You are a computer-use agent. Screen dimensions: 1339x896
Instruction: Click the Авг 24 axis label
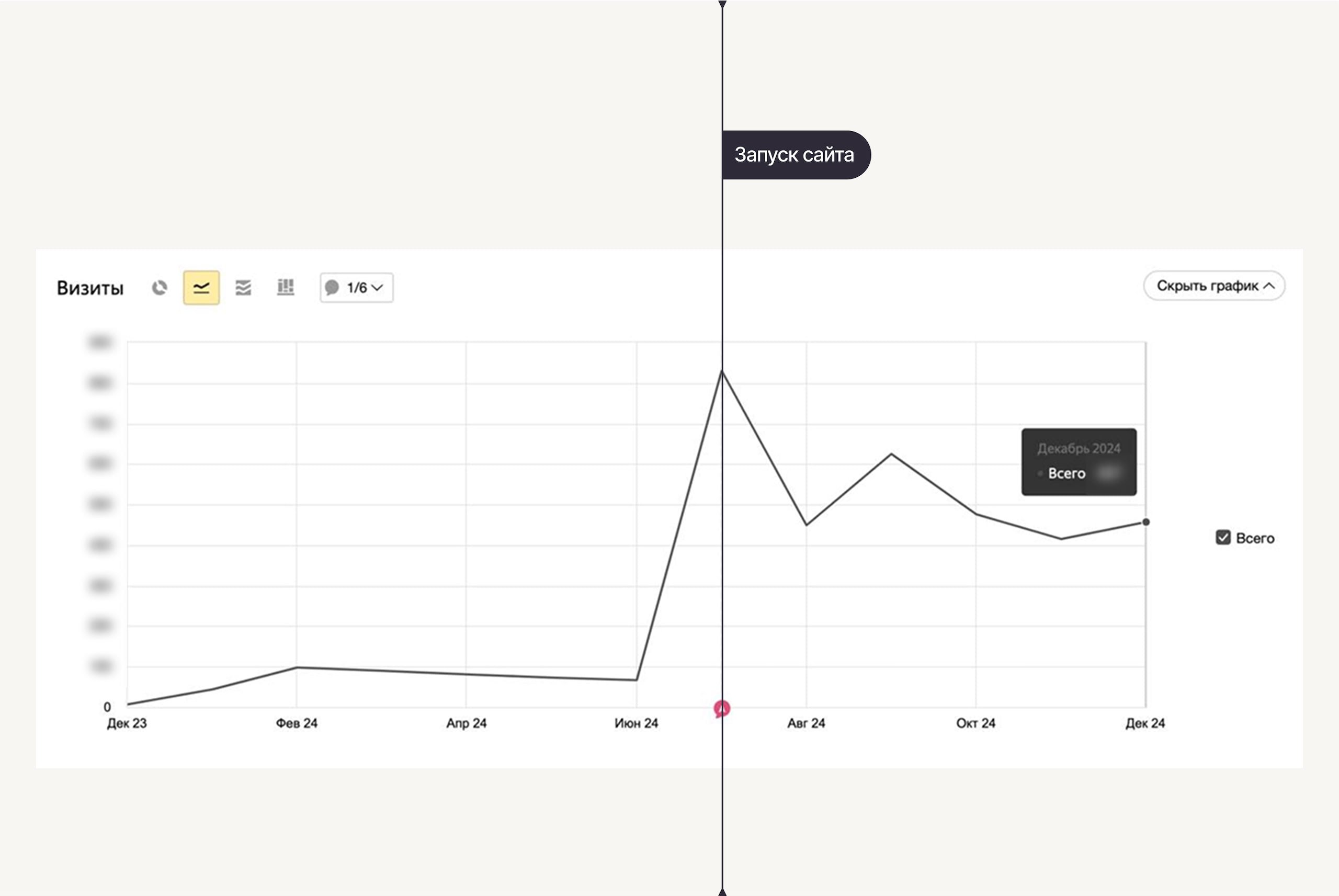pos(806,723)
